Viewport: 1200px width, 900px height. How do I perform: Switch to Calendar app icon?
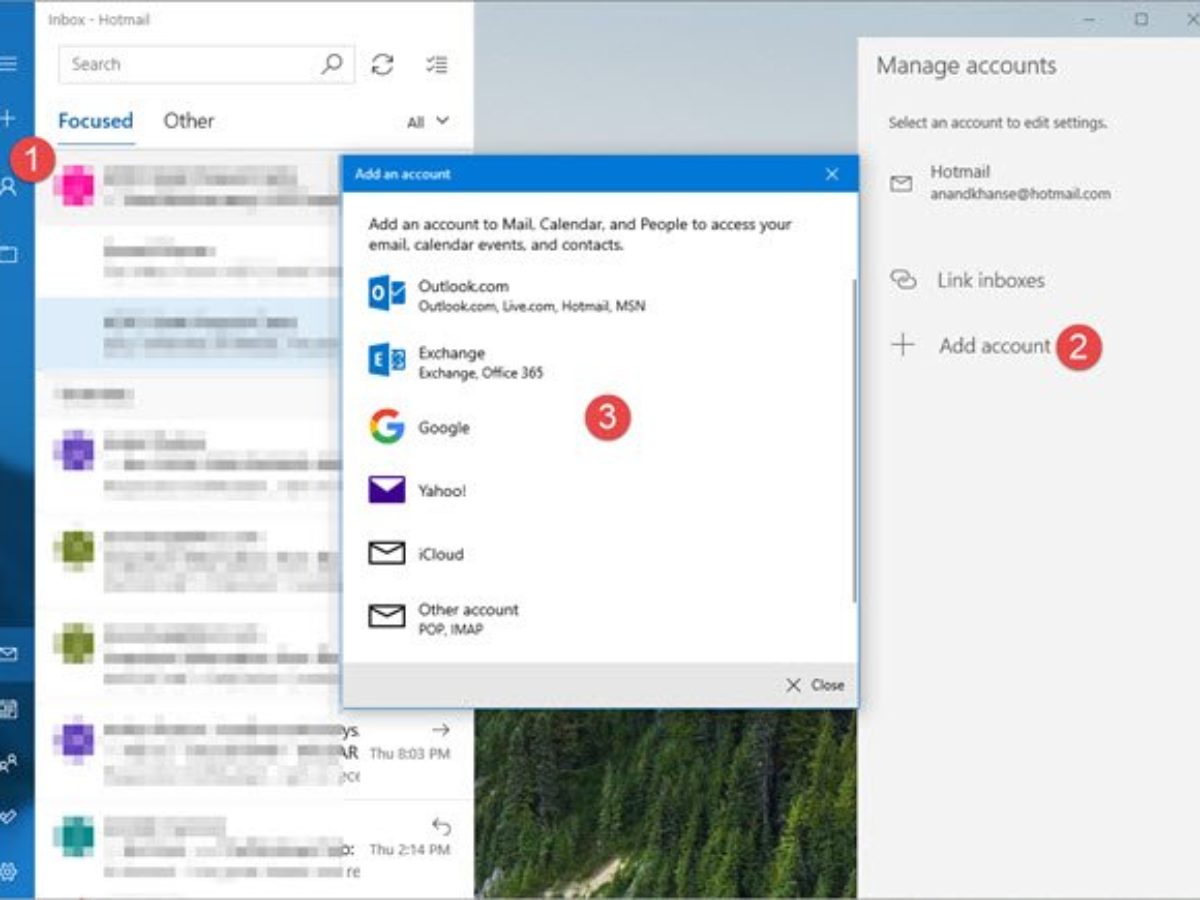[8, 709]
